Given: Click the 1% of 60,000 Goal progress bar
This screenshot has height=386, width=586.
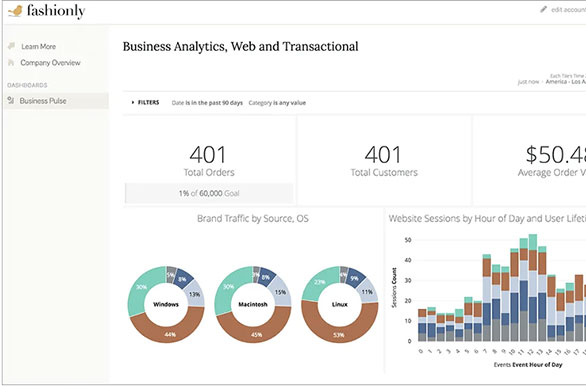Looking at the screenshot, I should pos(209,193).
